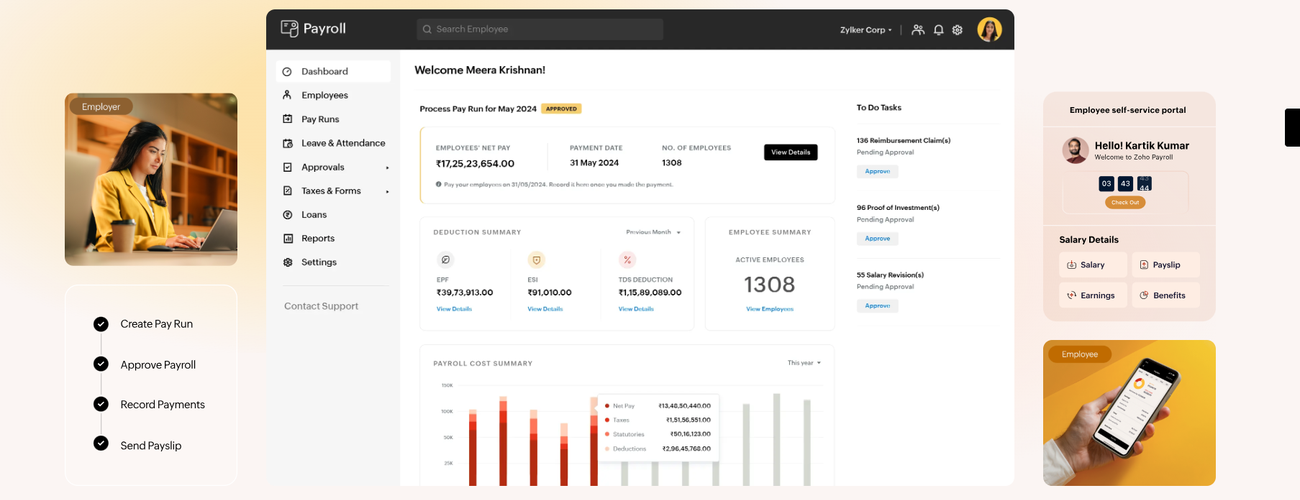Click the payment date 31 May 2024
This screenshot has height=500, width=1300.
point(594,163)
